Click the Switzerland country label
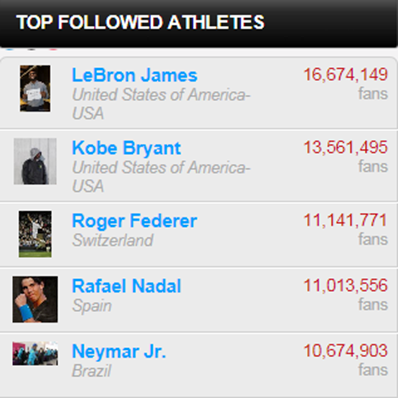 [x=113, y=240]
